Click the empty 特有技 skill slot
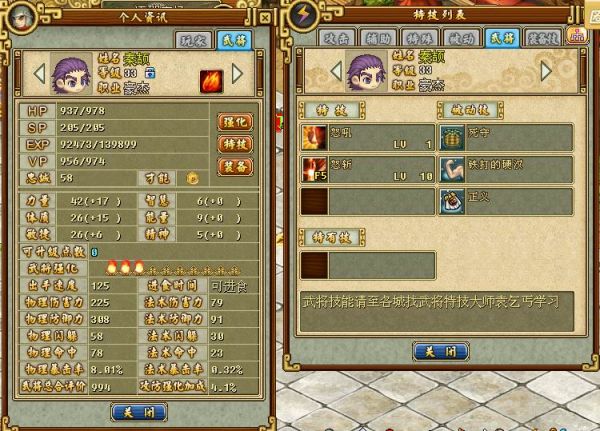 click(368, 265)
